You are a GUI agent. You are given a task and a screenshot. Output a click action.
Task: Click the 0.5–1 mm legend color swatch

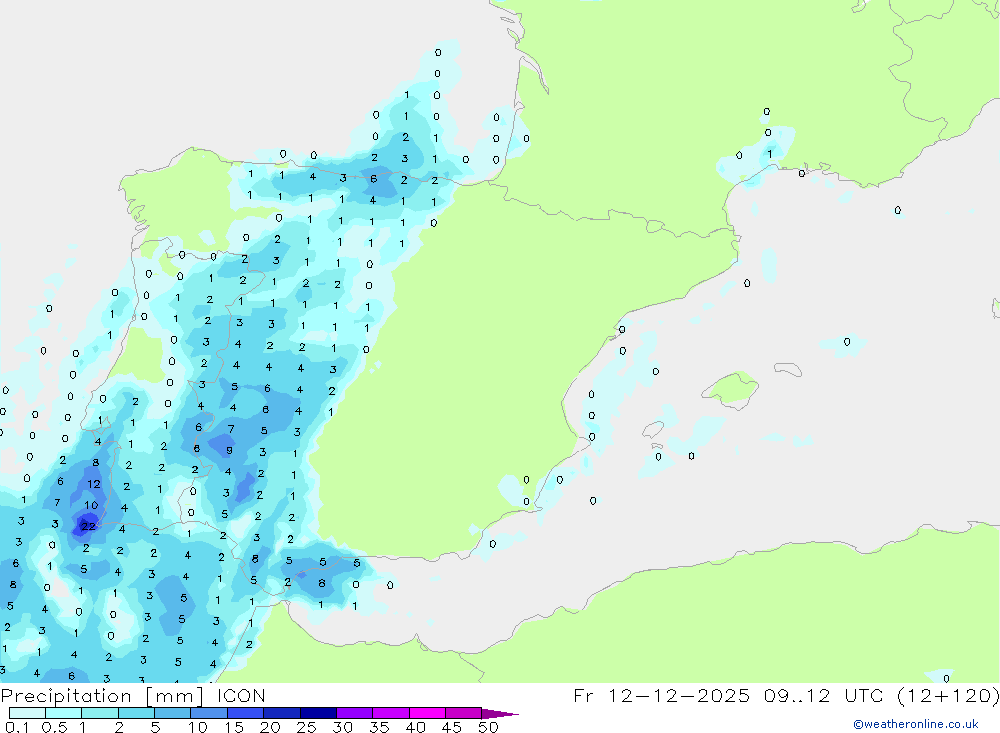click(x=64, y=713)
